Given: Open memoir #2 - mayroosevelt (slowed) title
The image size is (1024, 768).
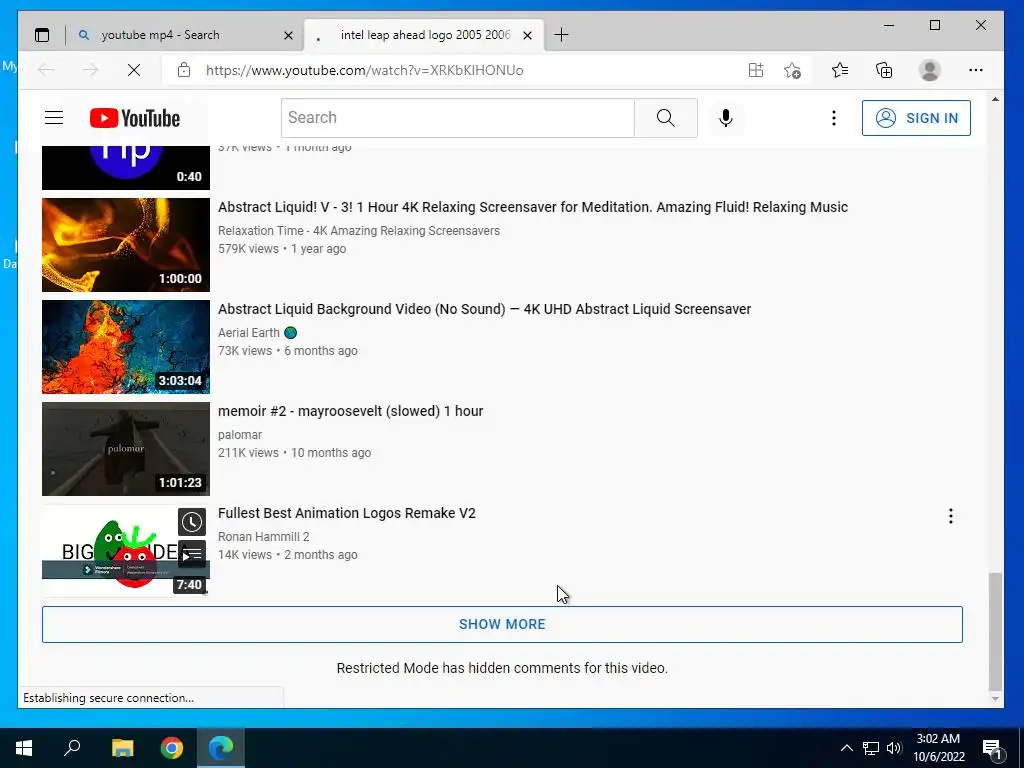Looking at the screenshot, I should point(351,411).
